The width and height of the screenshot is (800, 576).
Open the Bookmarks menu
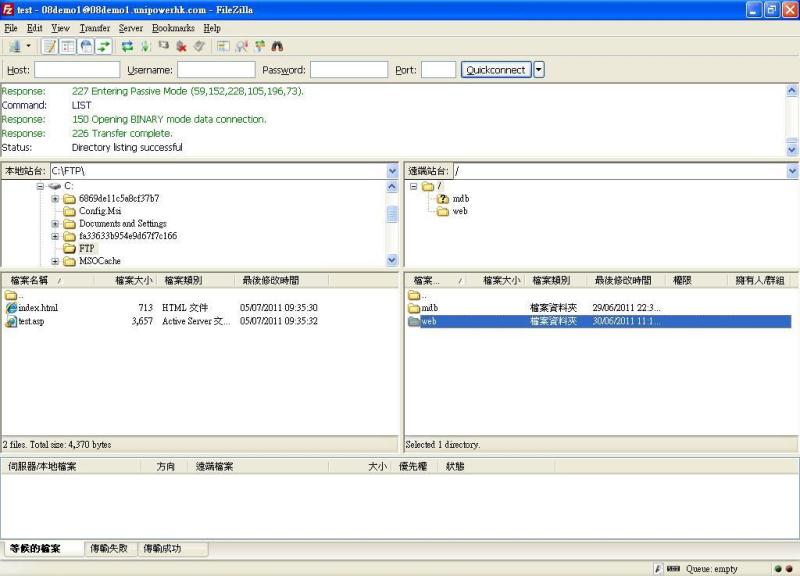173,28
